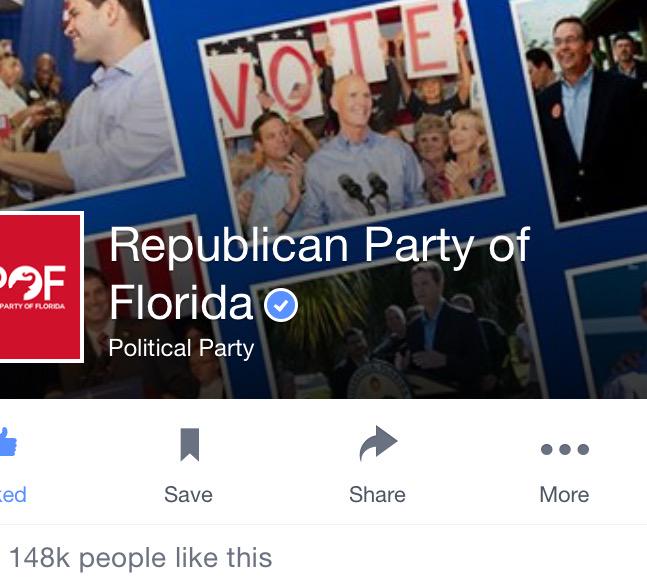647x578 pixels.
Task: Tap the blue verified checkmark badge
Action: point(281,305)
